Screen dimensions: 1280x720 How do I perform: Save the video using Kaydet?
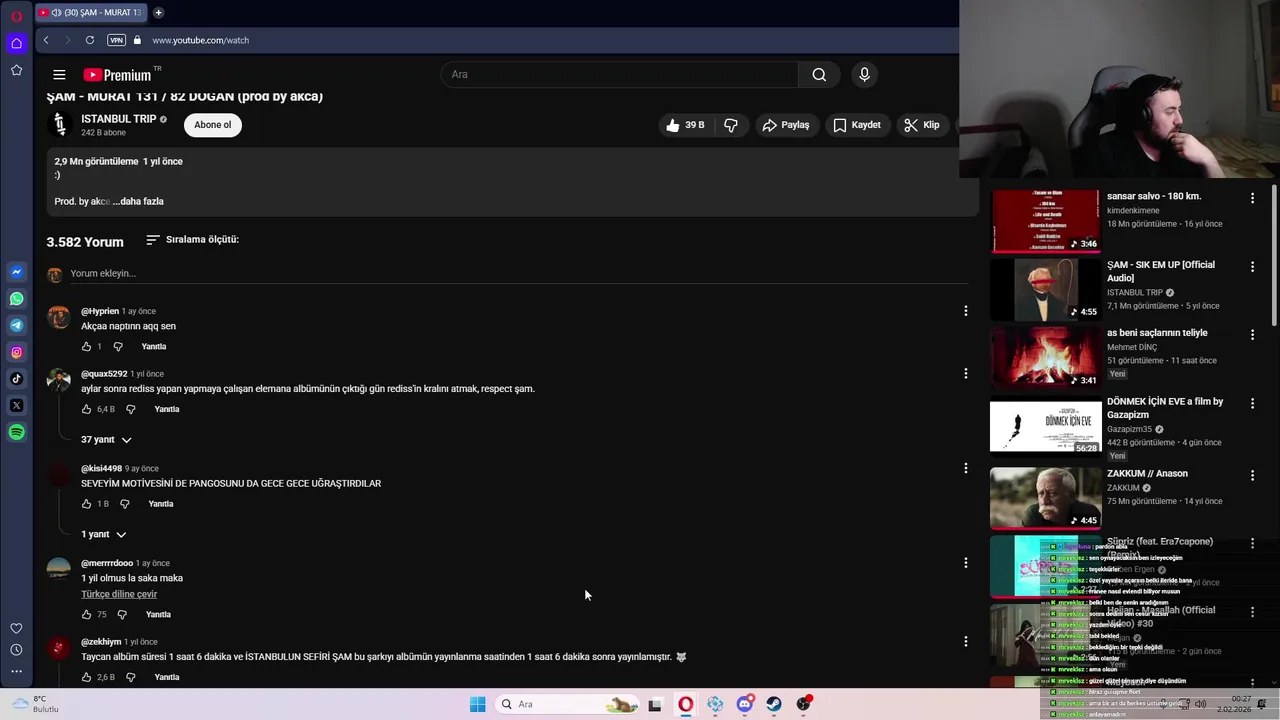pos(857,125)
